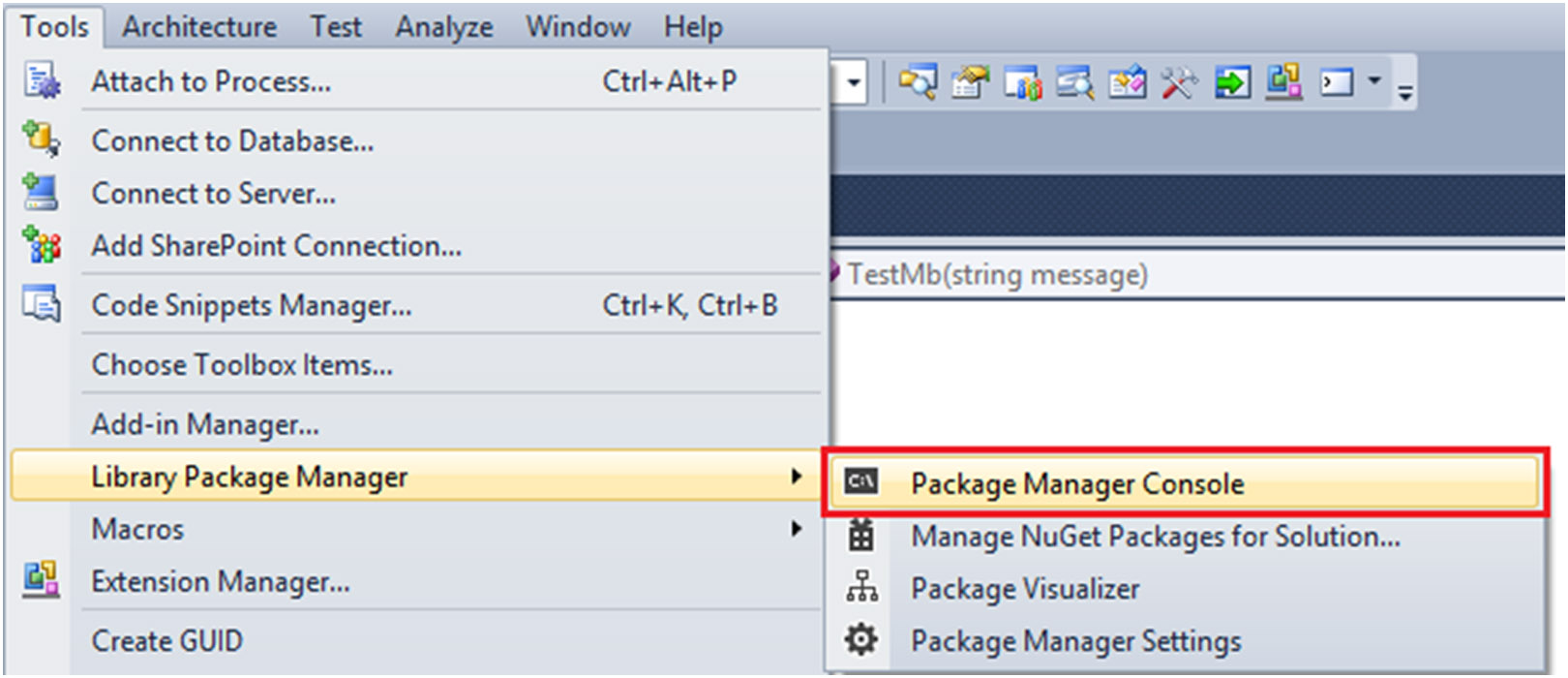The image size is (1568, 678).
Task: Click the green arrow Start Page icon
Action: (x=1231, y=82)
